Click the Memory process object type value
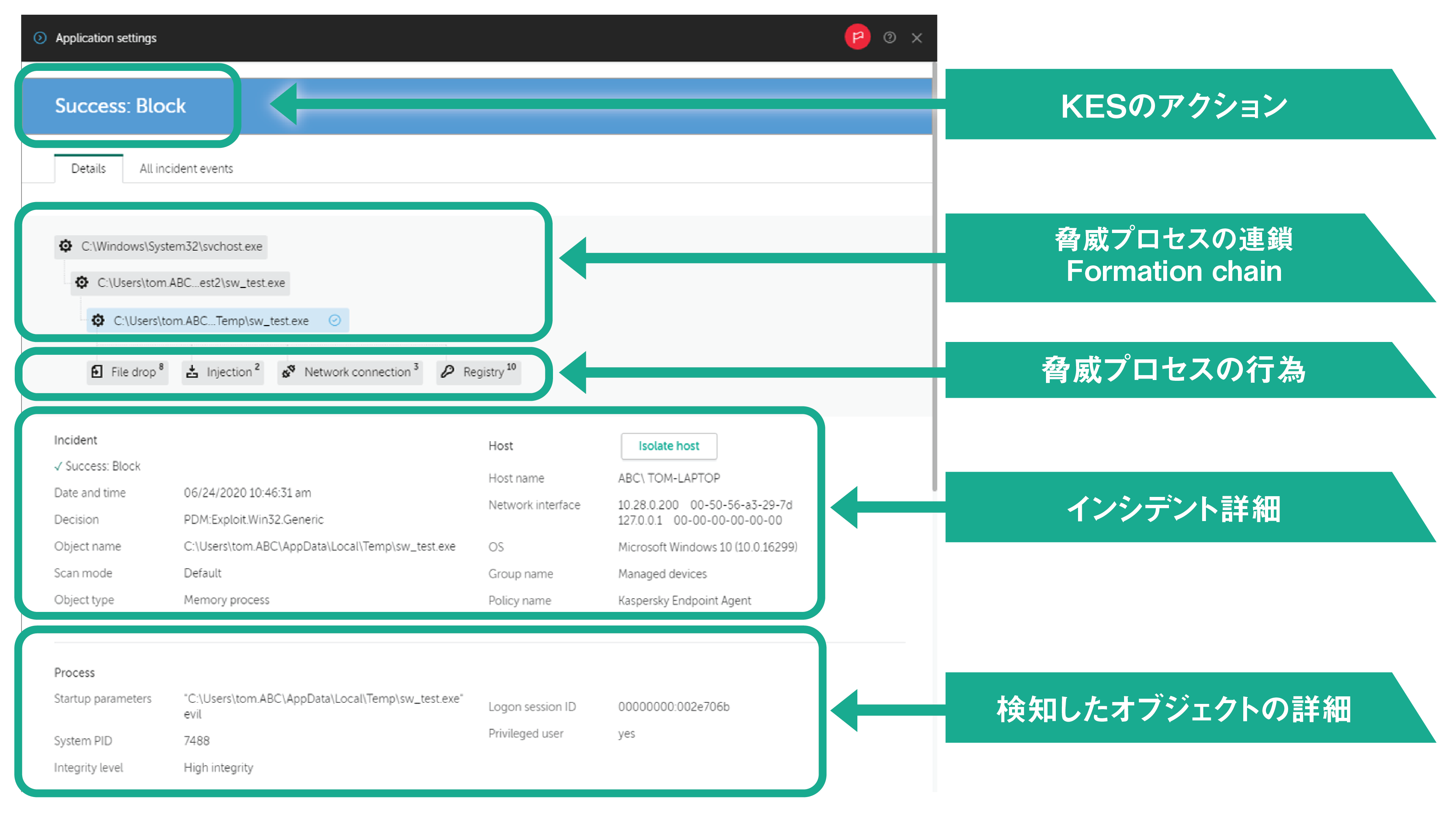The image size is (1456, 814). coord(226,600)
